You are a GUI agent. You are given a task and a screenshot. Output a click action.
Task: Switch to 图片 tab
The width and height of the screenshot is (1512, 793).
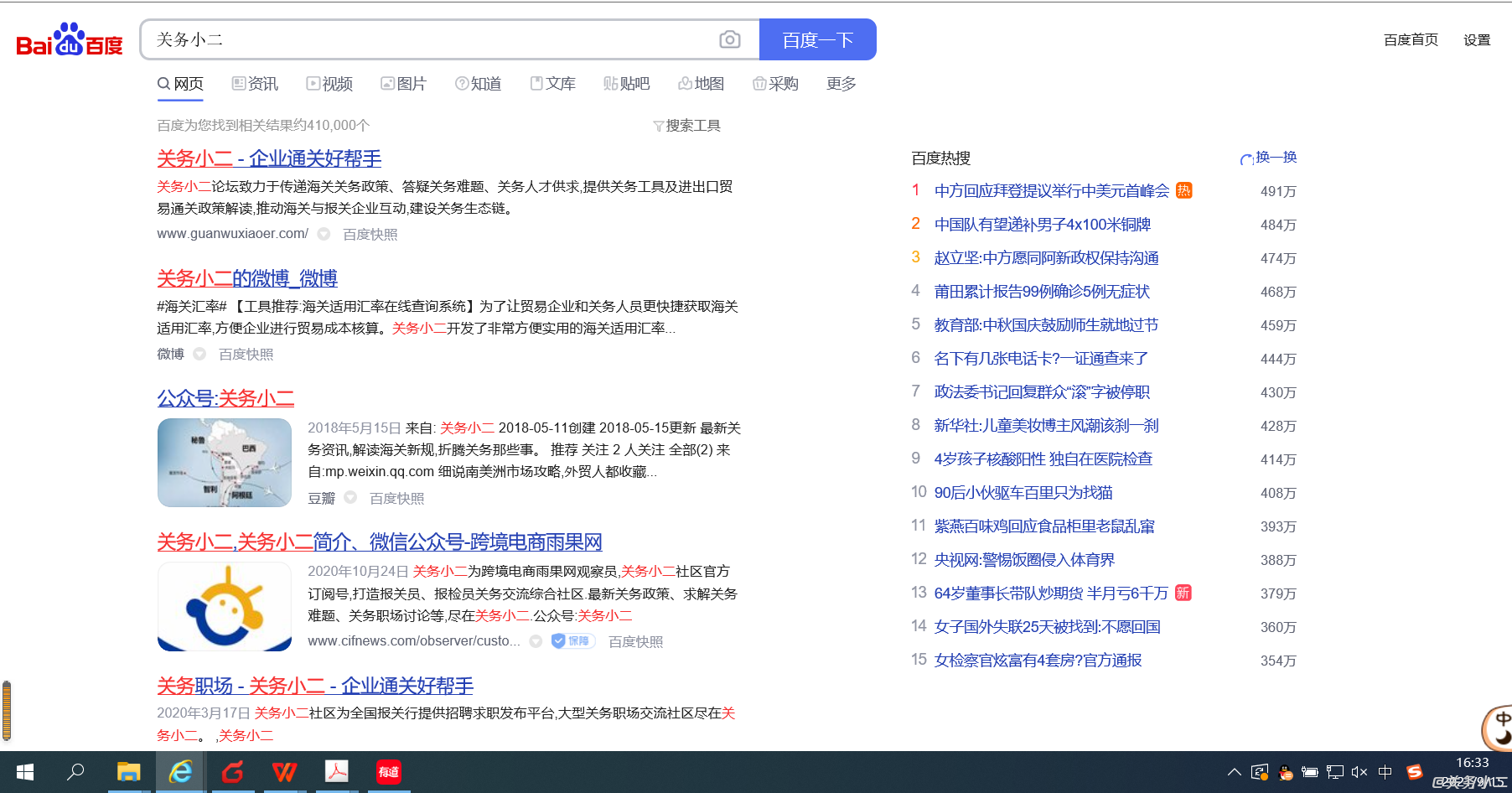click(403, 84)
